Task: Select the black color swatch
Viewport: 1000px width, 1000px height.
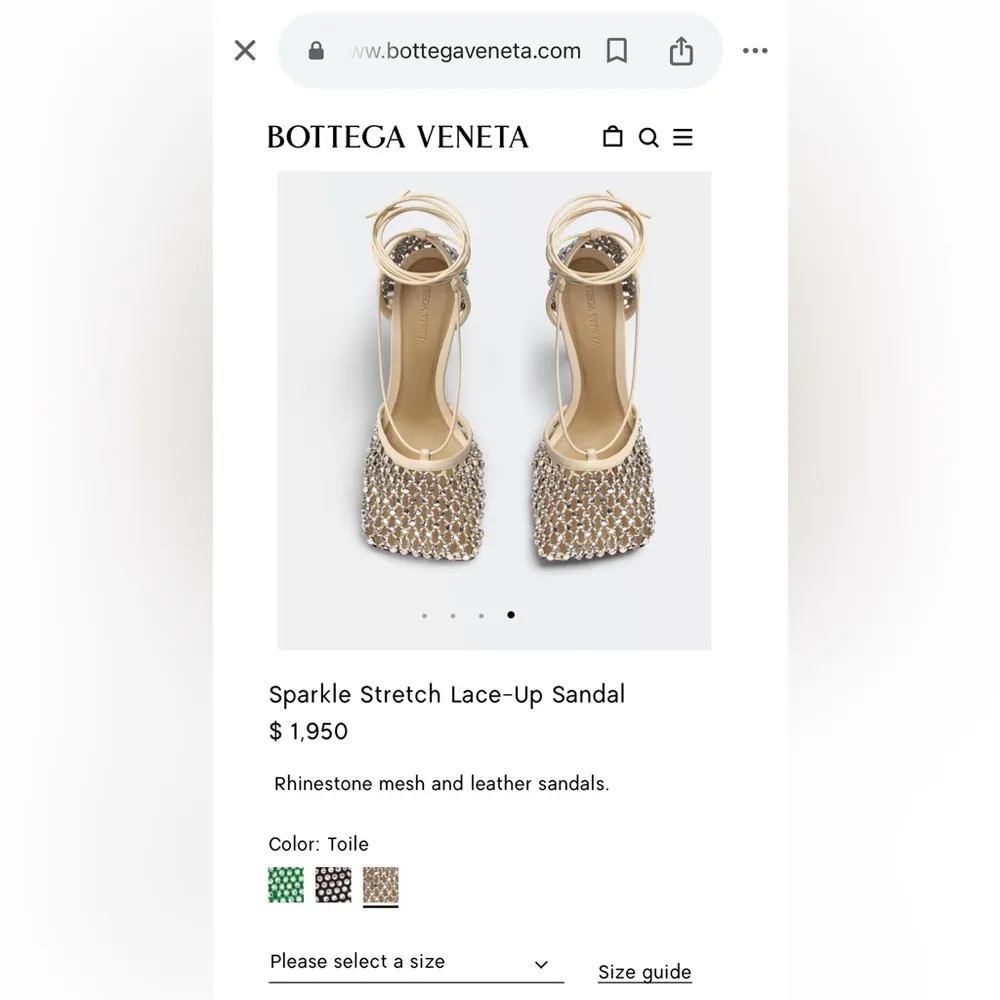Action: tap(334, 884)
